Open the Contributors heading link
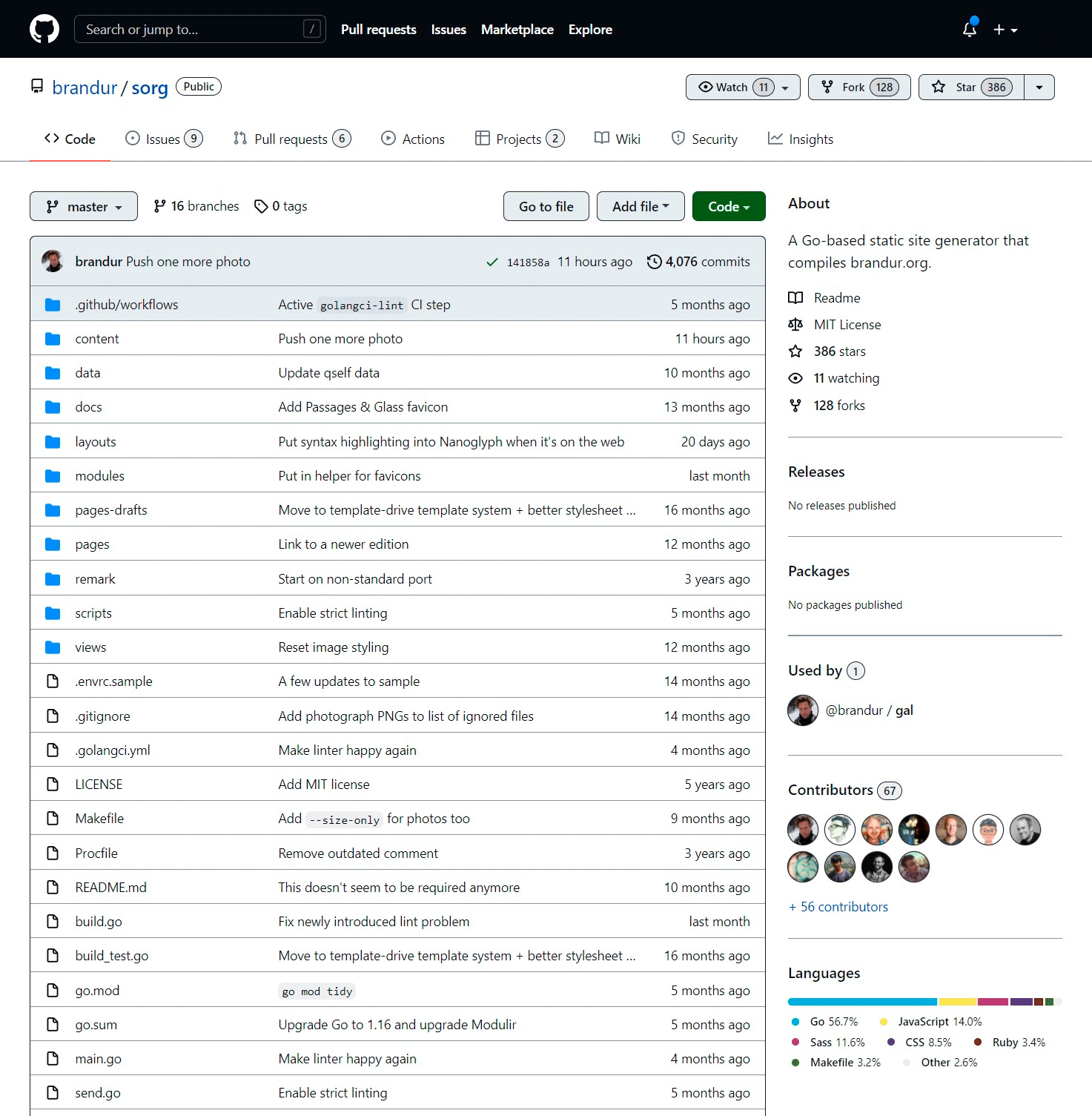This screenshot has width=1092, height=1116. click(x=845, y=790)
